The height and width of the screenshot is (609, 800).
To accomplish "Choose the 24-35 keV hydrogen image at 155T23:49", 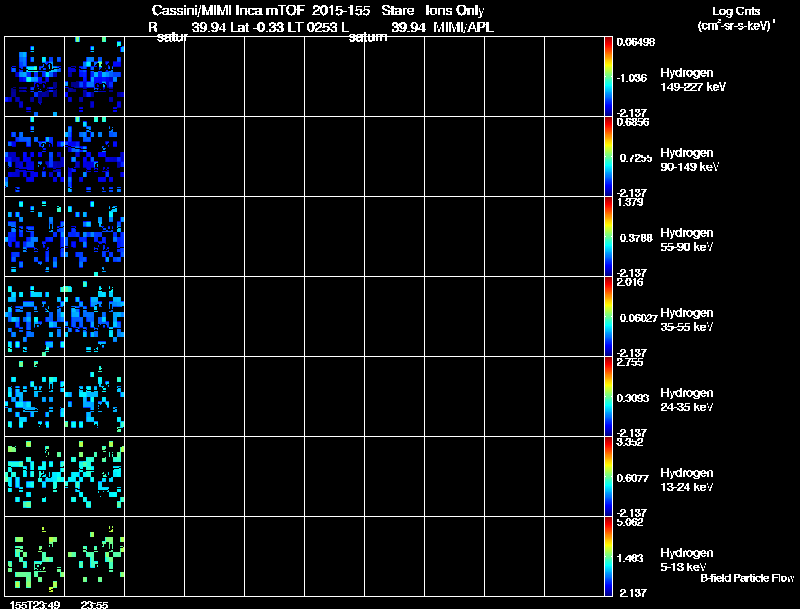I will [x=35, y=397].
